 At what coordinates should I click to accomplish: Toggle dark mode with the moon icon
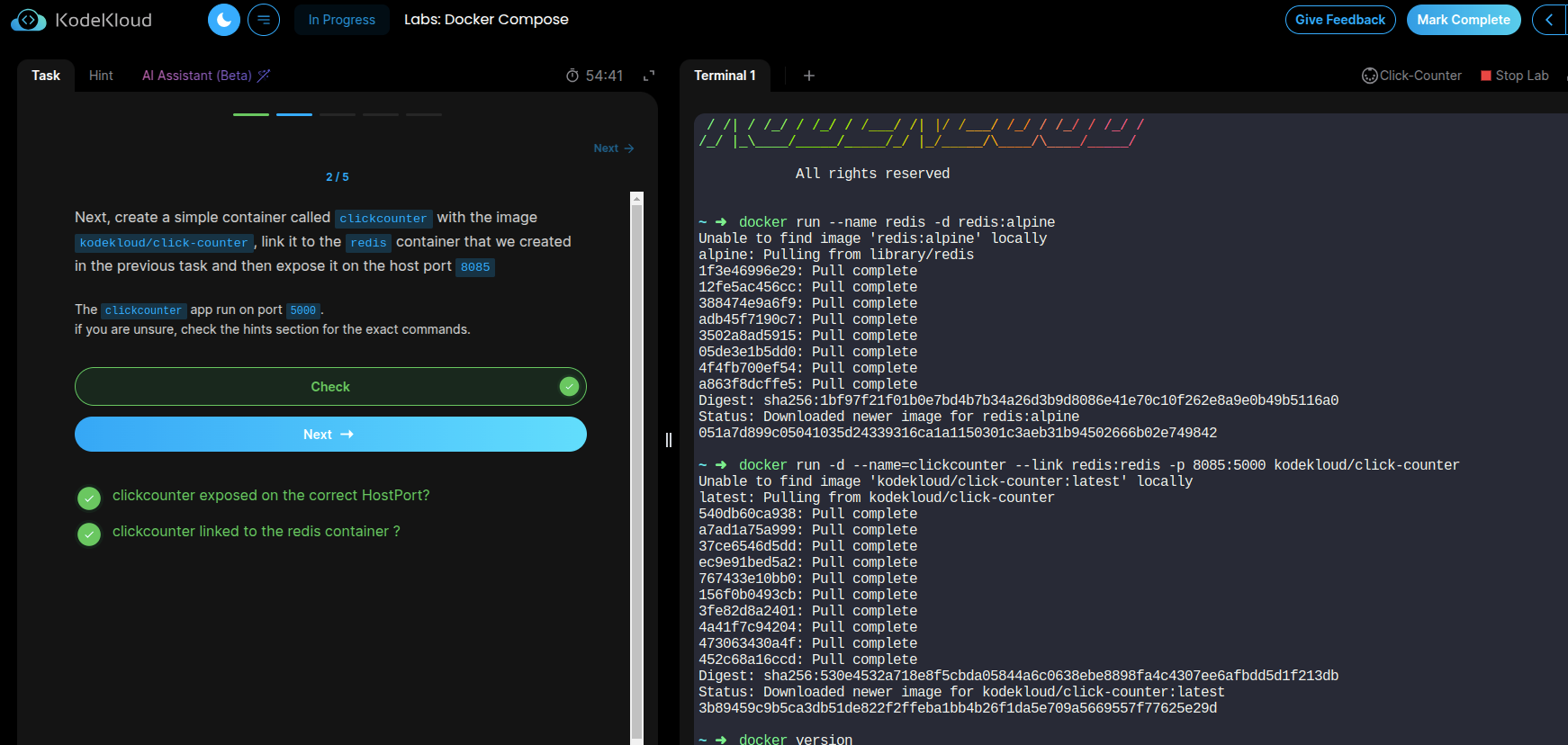tap(224, 20)
